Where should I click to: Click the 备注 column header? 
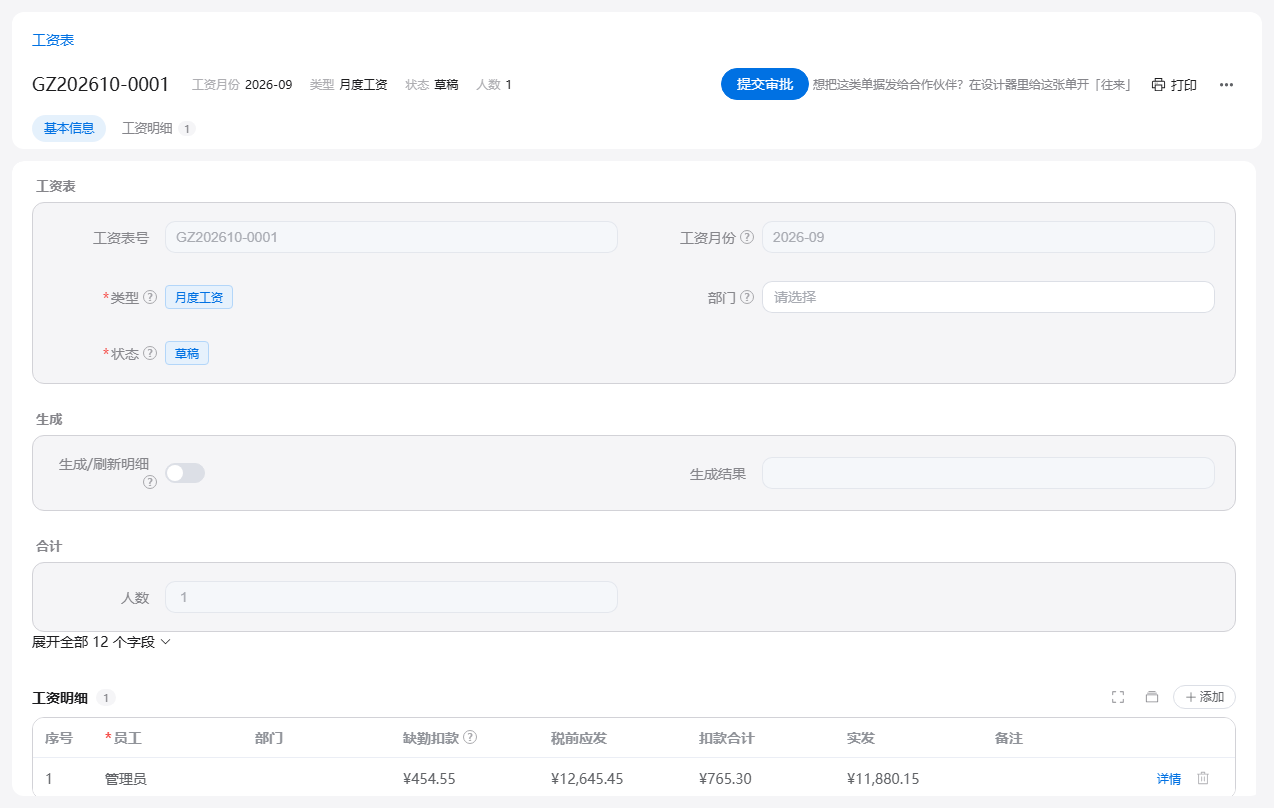pos(1009,738)
